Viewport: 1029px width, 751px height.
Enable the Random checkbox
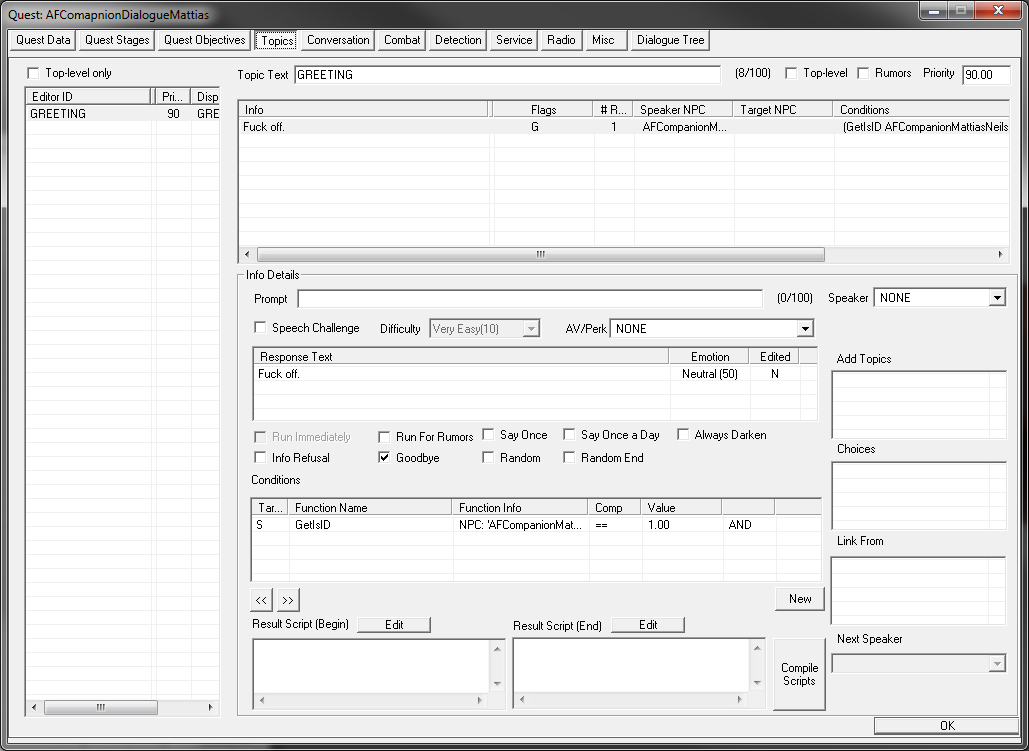pos(488,458)
